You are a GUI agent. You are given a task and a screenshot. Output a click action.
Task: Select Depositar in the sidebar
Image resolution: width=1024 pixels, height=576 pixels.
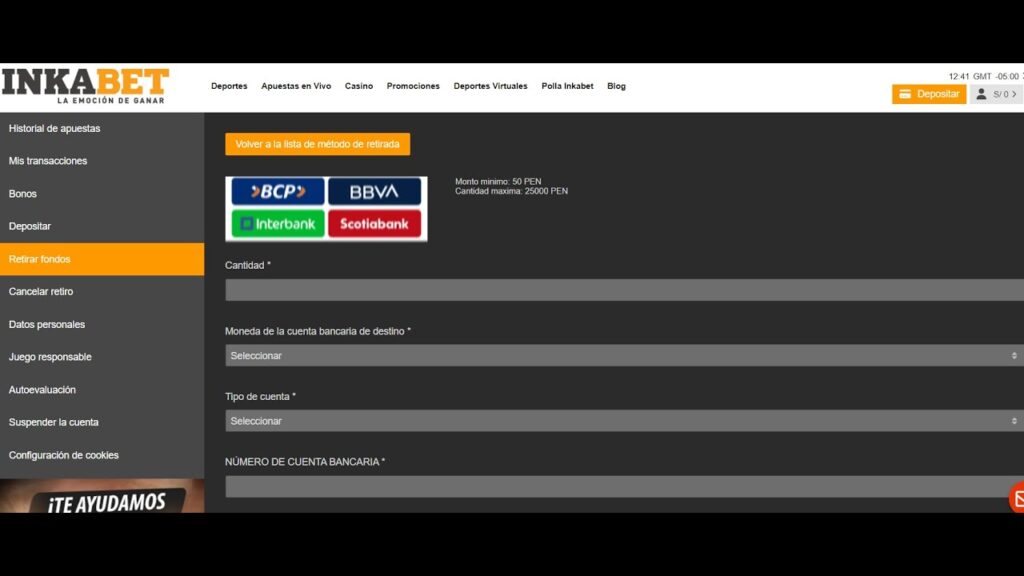pos(102,227)
